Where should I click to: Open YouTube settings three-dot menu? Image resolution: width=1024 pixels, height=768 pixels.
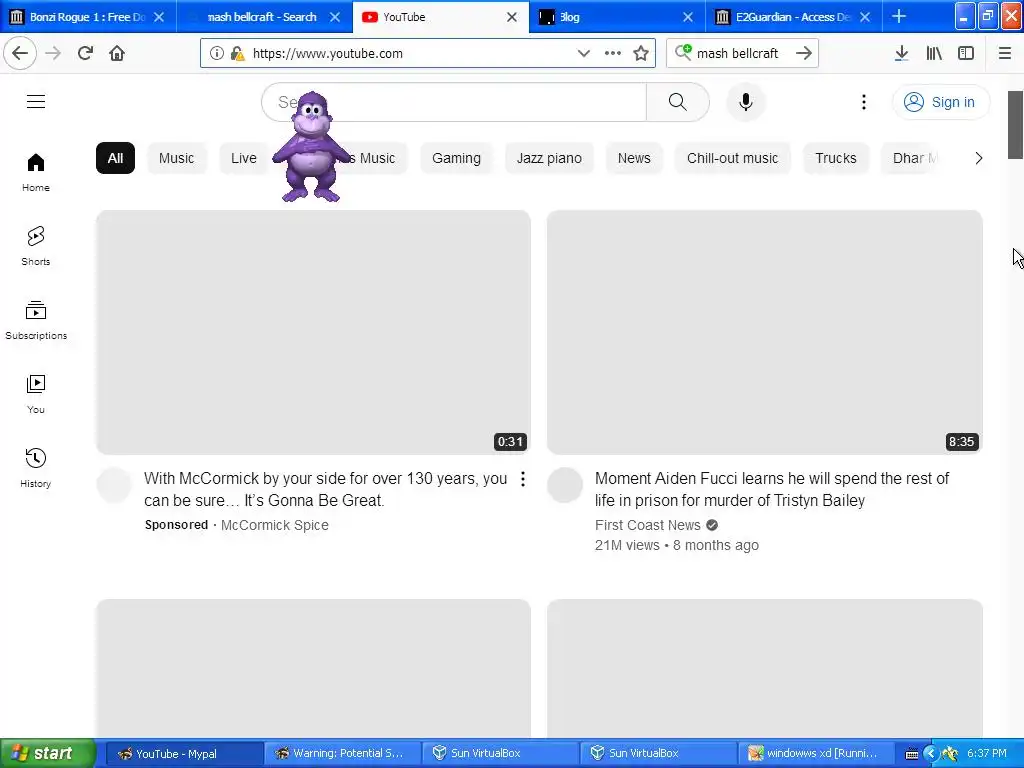click(x=863, y=102)
